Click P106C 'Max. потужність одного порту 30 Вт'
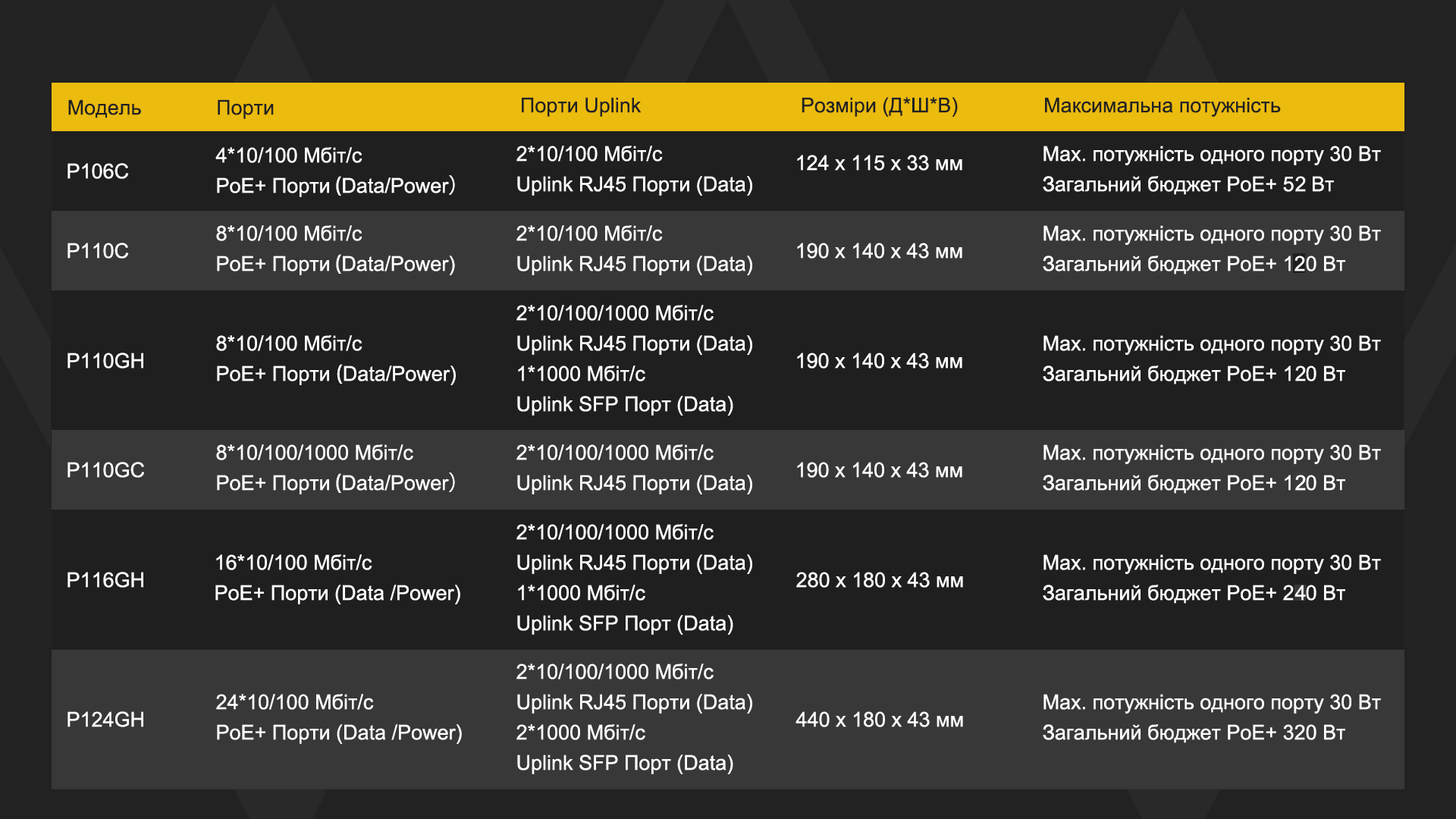The image size is (1456, 819). point(1211,154)
